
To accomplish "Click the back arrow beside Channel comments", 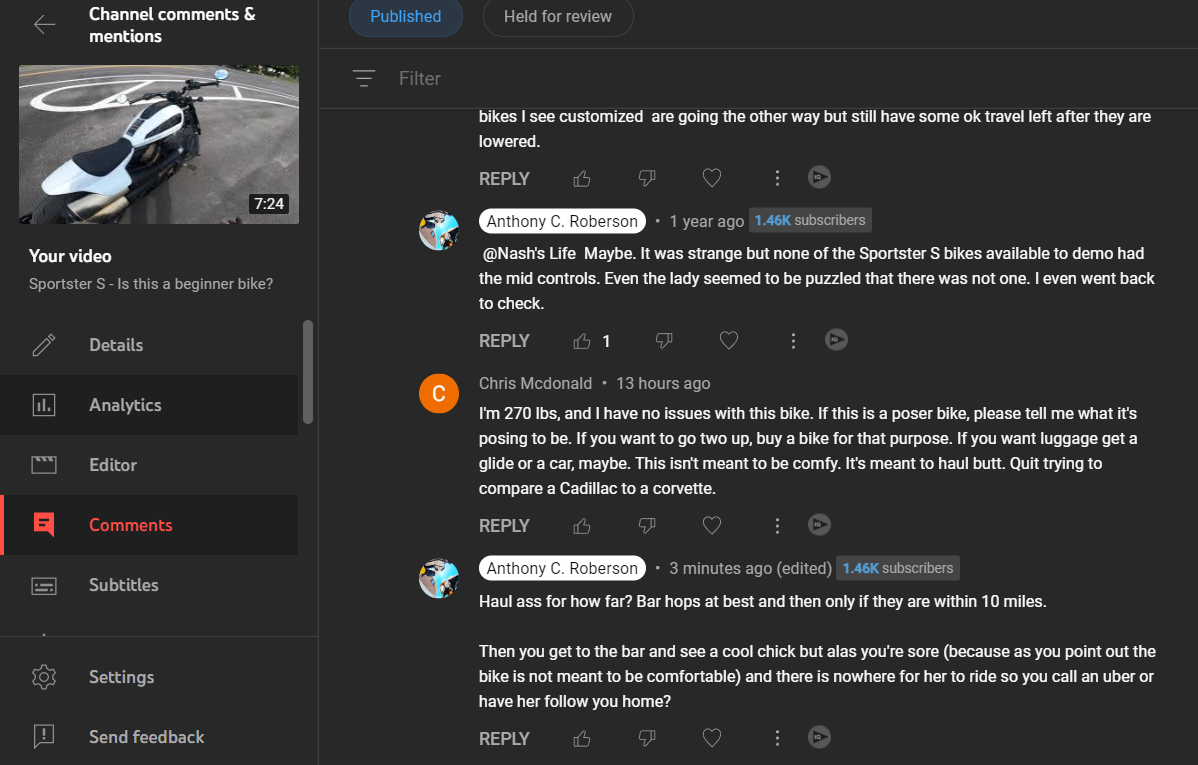I will pos(44,25).
